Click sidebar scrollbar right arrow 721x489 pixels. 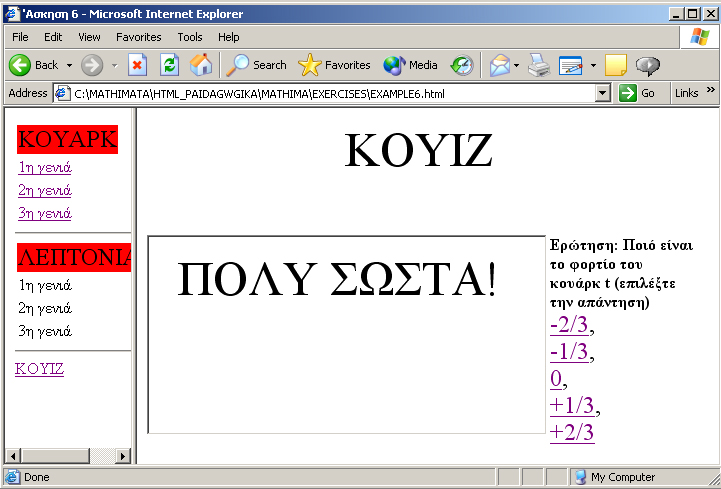tap(123, 456)
